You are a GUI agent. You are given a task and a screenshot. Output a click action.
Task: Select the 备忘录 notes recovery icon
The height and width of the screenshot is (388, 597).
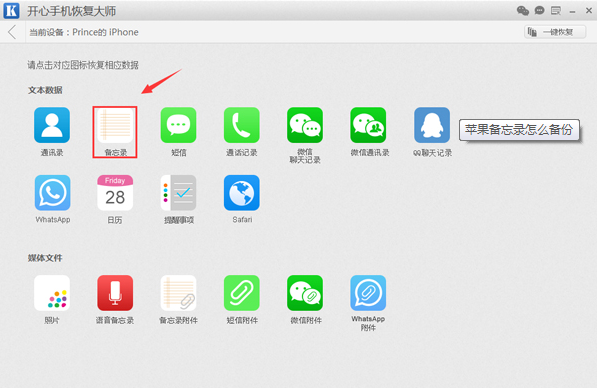click(115, 126)
